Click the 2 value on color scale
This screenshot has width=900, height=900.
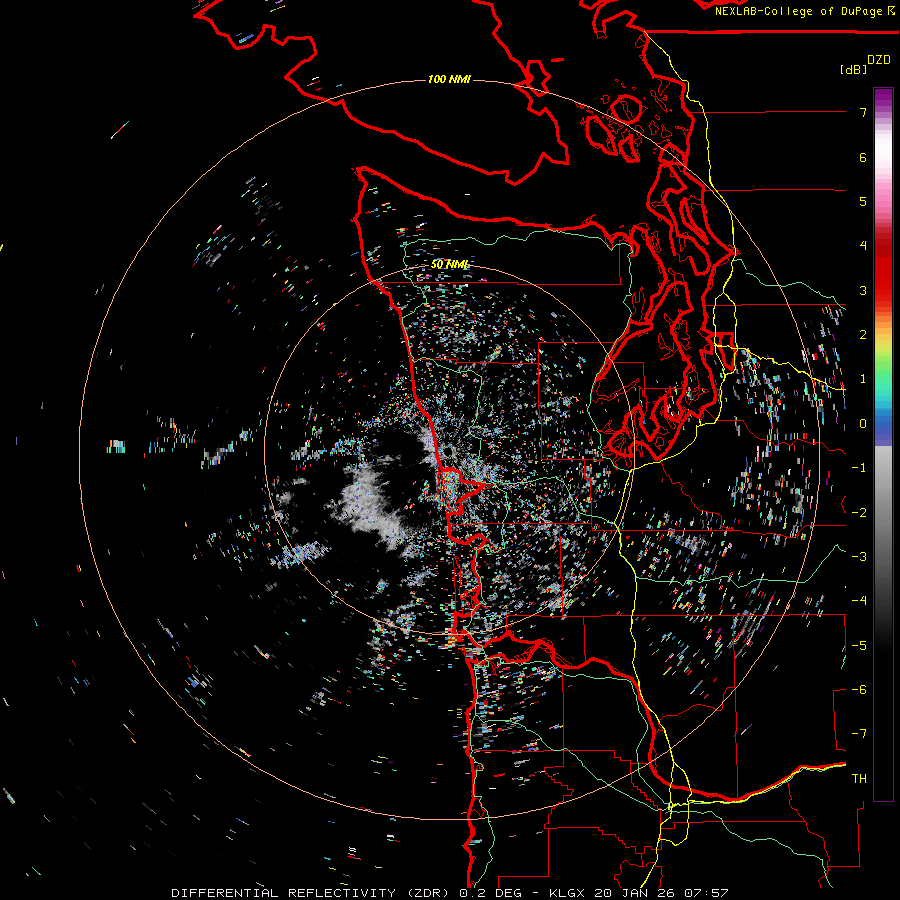863,335
